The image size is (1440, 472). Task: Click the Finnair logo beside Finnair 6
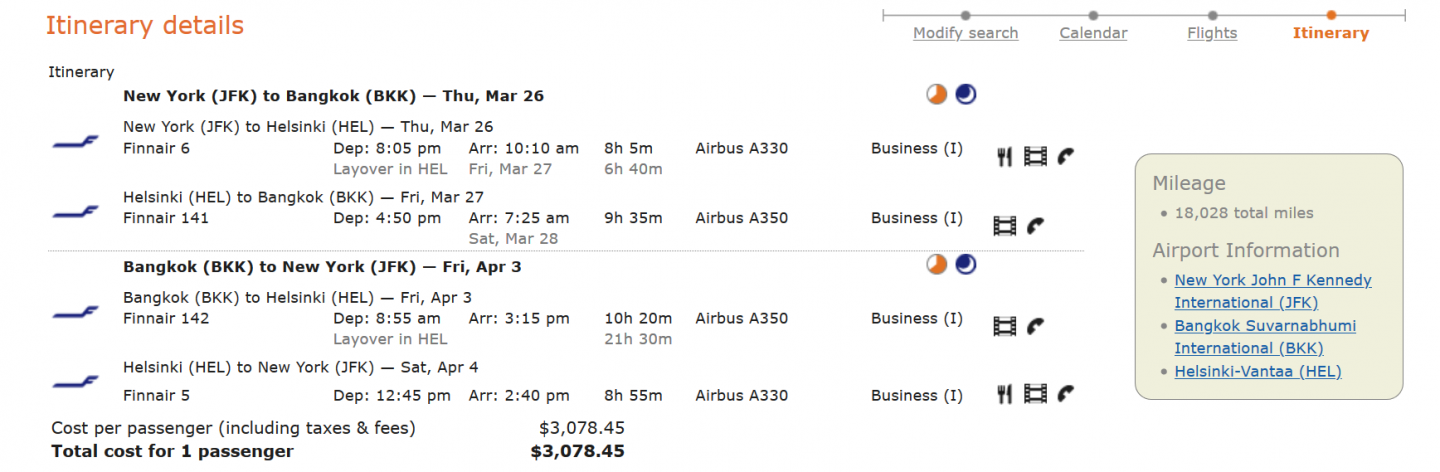pyautogui.click(x=76, y=143)
